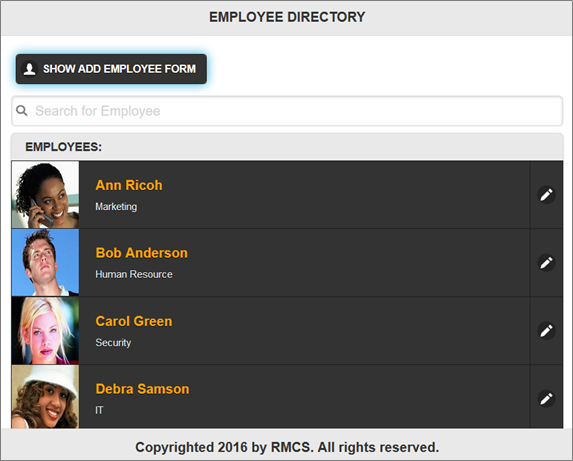The width and height of the screenshot is (573, 461).
Task: Edit Debra Samson using the pencil icon
Action: 546,399
